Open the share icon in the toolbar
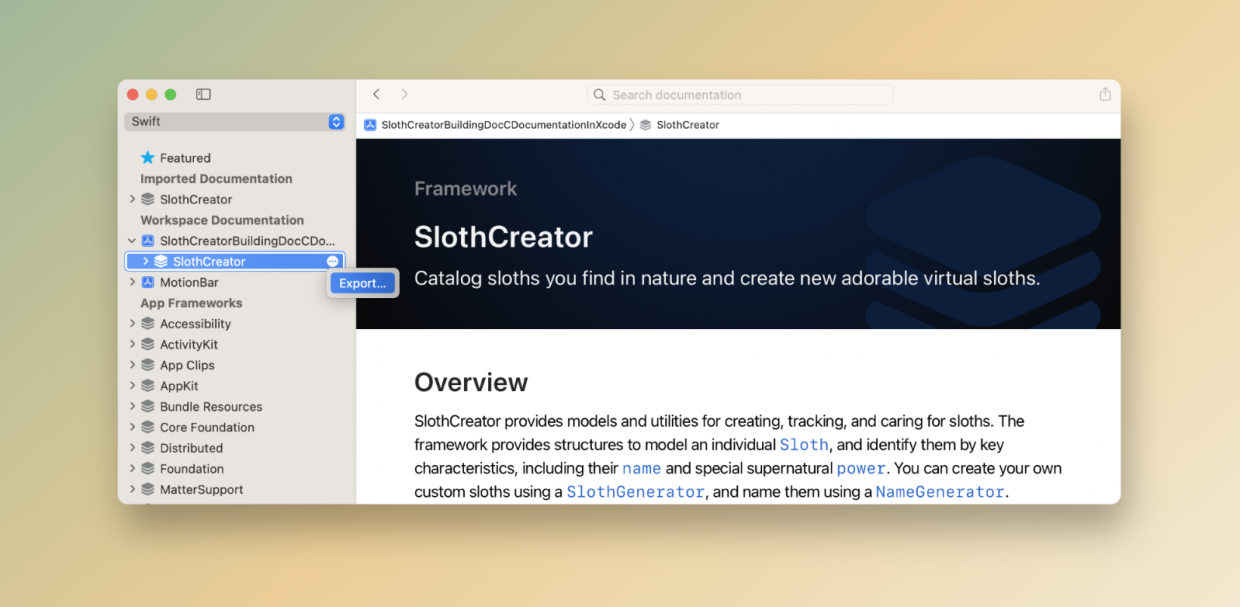This screenshot has height=607, width=1240. 1104,94
